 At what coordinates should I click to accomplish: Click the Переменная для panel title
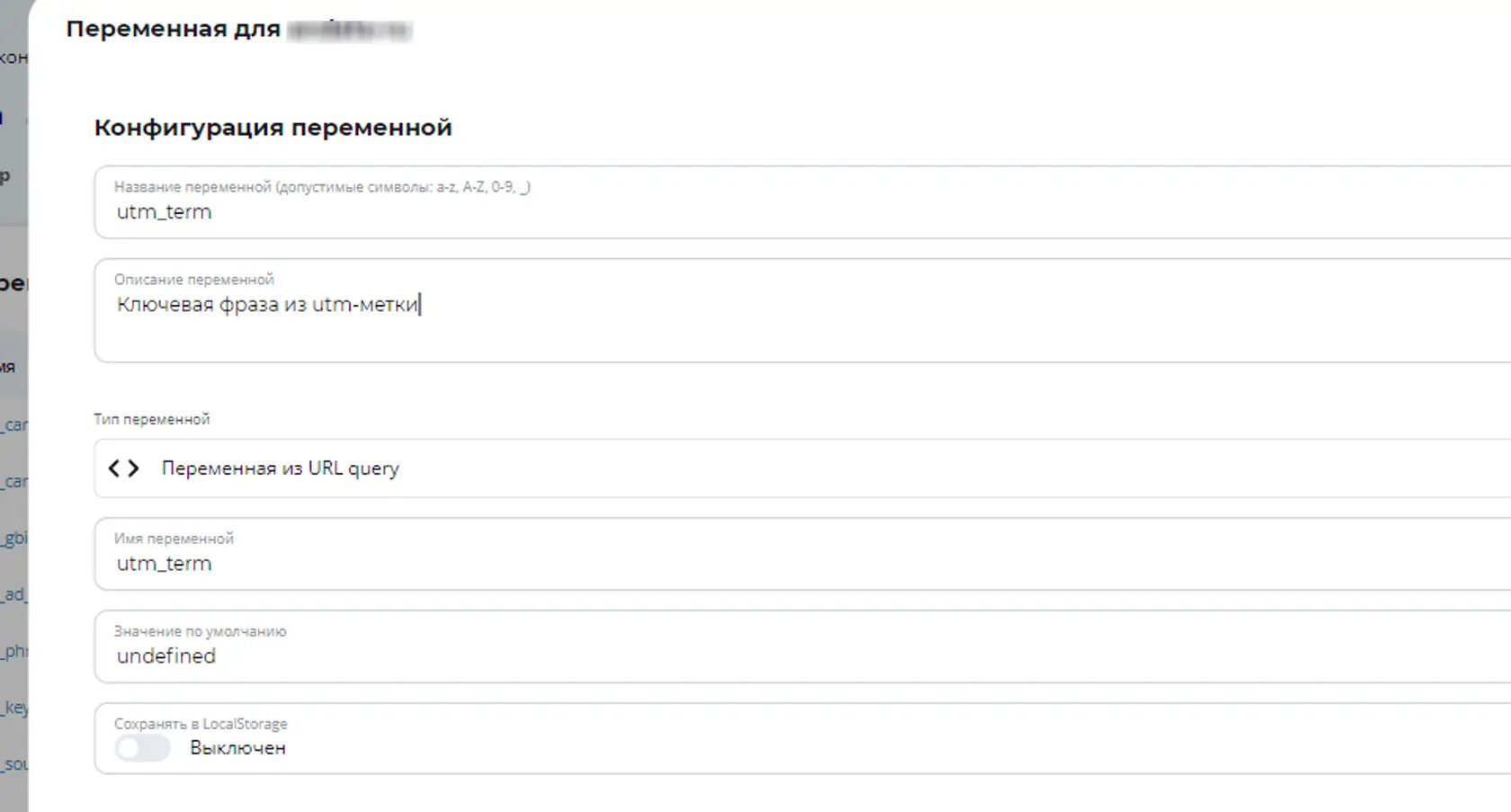click(173, 29)
